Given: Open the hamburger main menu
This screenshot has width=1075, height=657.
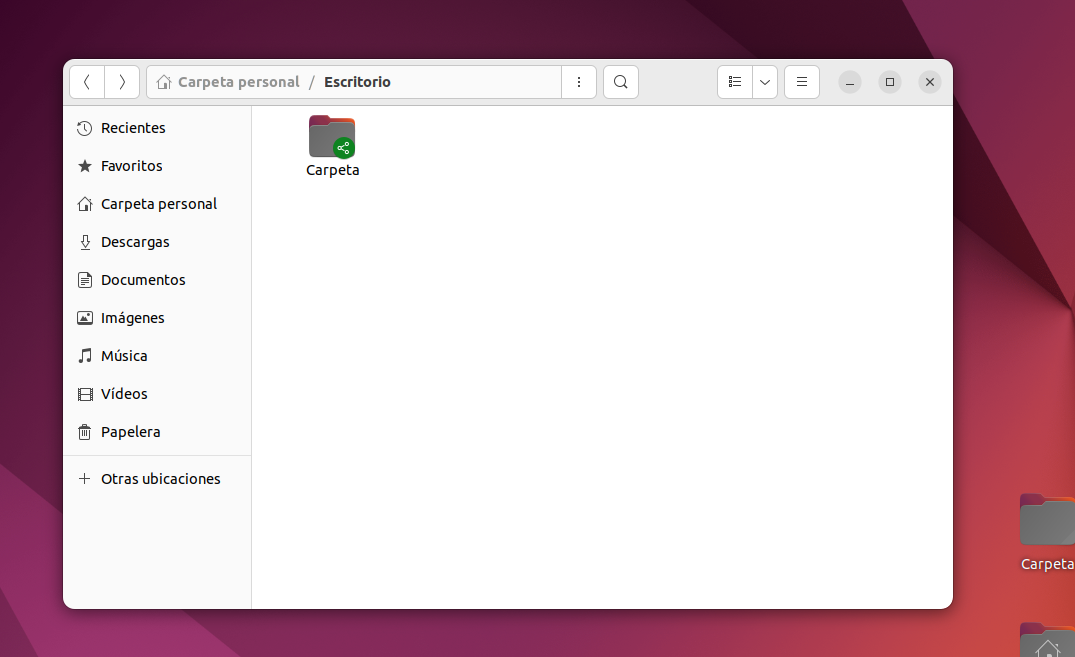Looking at the screenshot, I should [801, 82].
